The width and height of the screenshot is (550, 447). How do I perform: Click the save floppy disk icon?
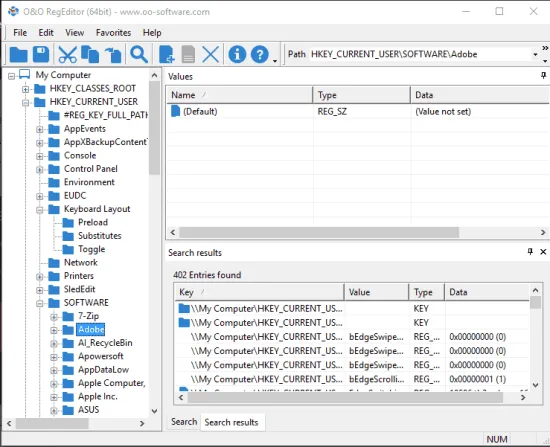click(x=41, y=55)
